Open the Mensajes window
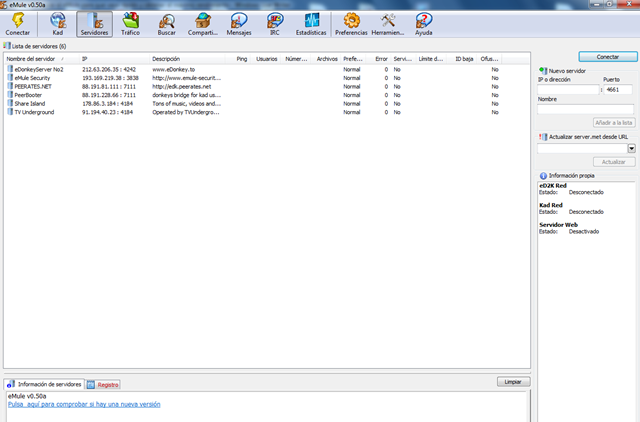This screenshot has height=422, width=640. click(239, 24)
